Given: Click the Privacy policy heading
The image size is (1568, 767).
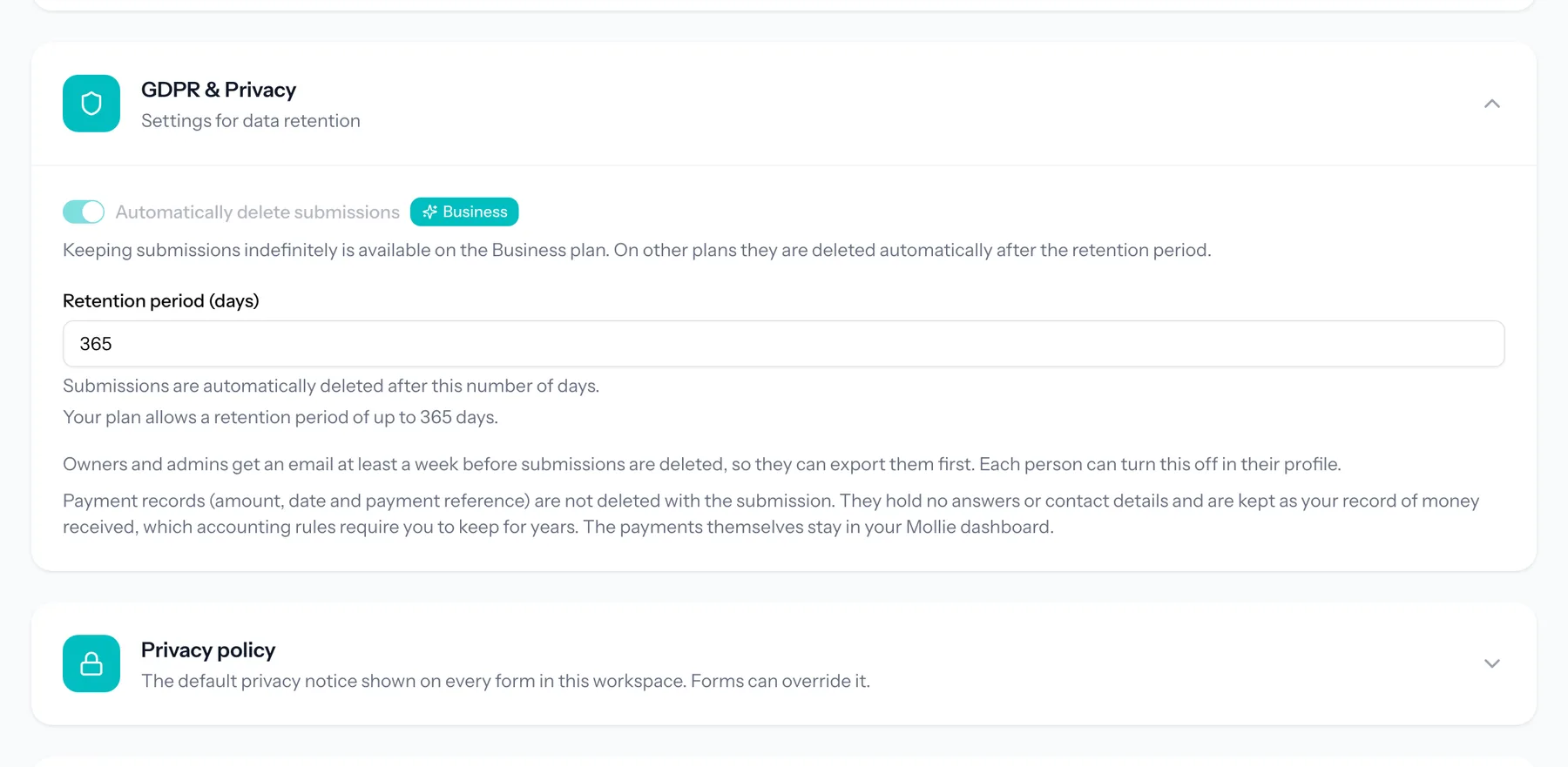Looking at the screenshot, I should 208,650.
